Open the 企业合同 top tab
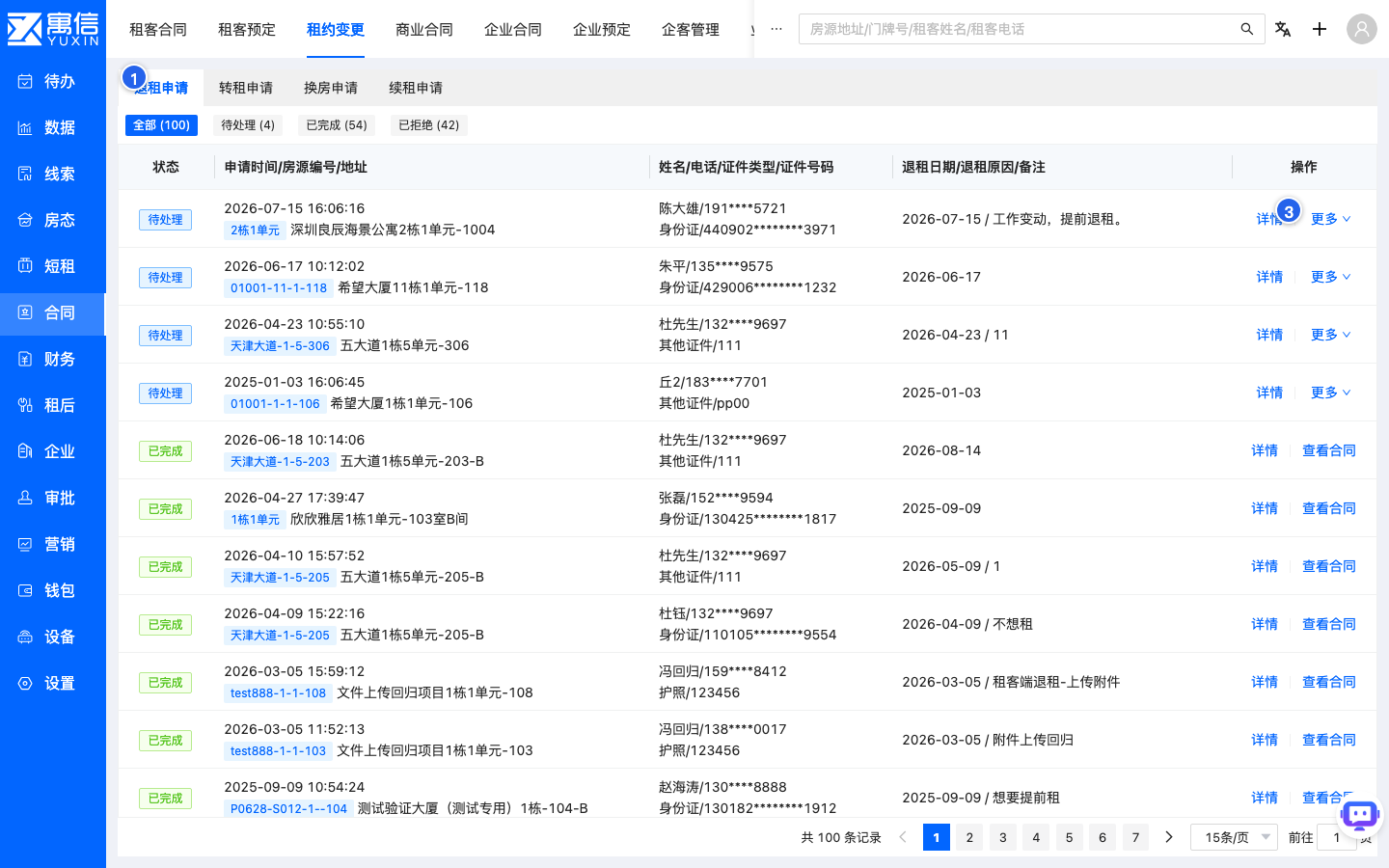Viewport: 1389px width, 868px height. pos(513,29)
